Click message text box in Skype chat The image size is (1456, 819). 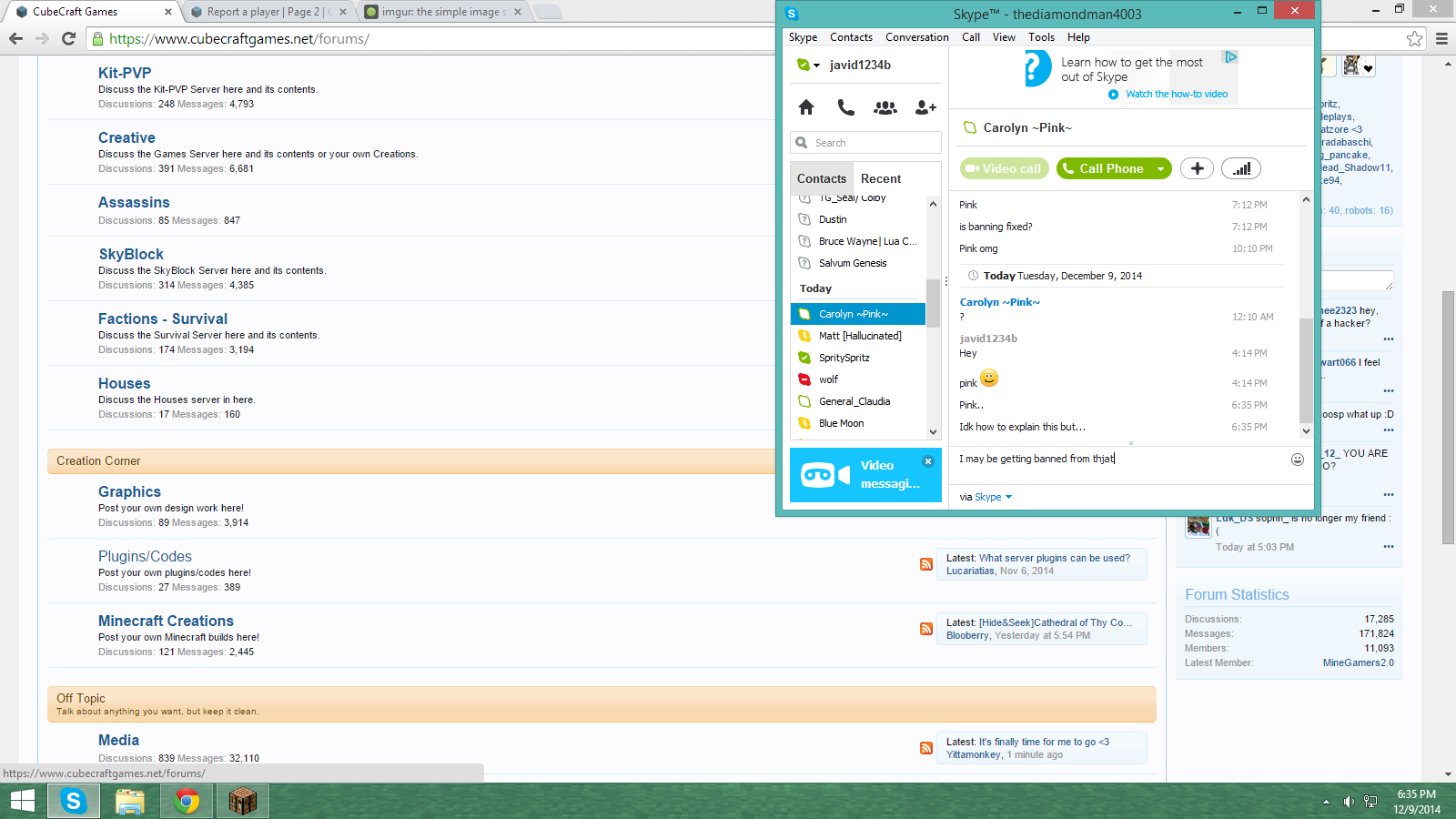1119,460
